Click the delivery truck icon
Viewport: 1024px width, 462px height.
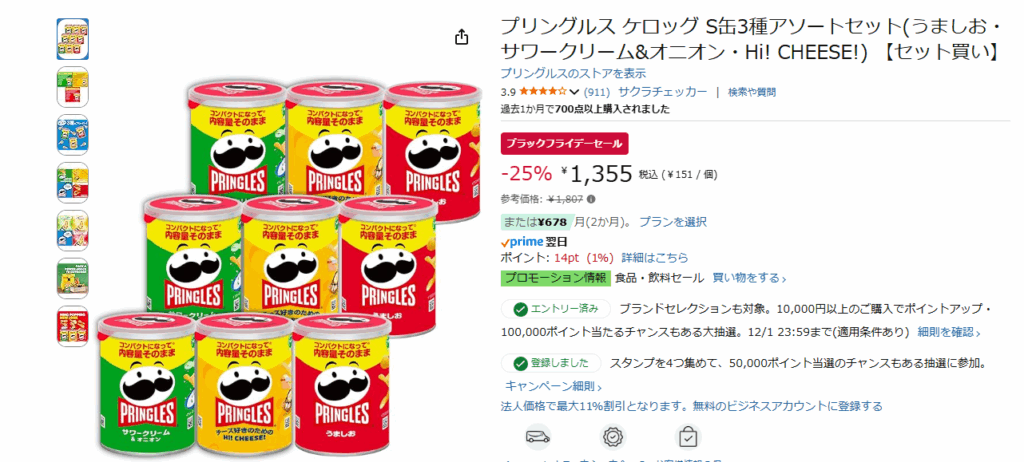[x=538, y=437]
